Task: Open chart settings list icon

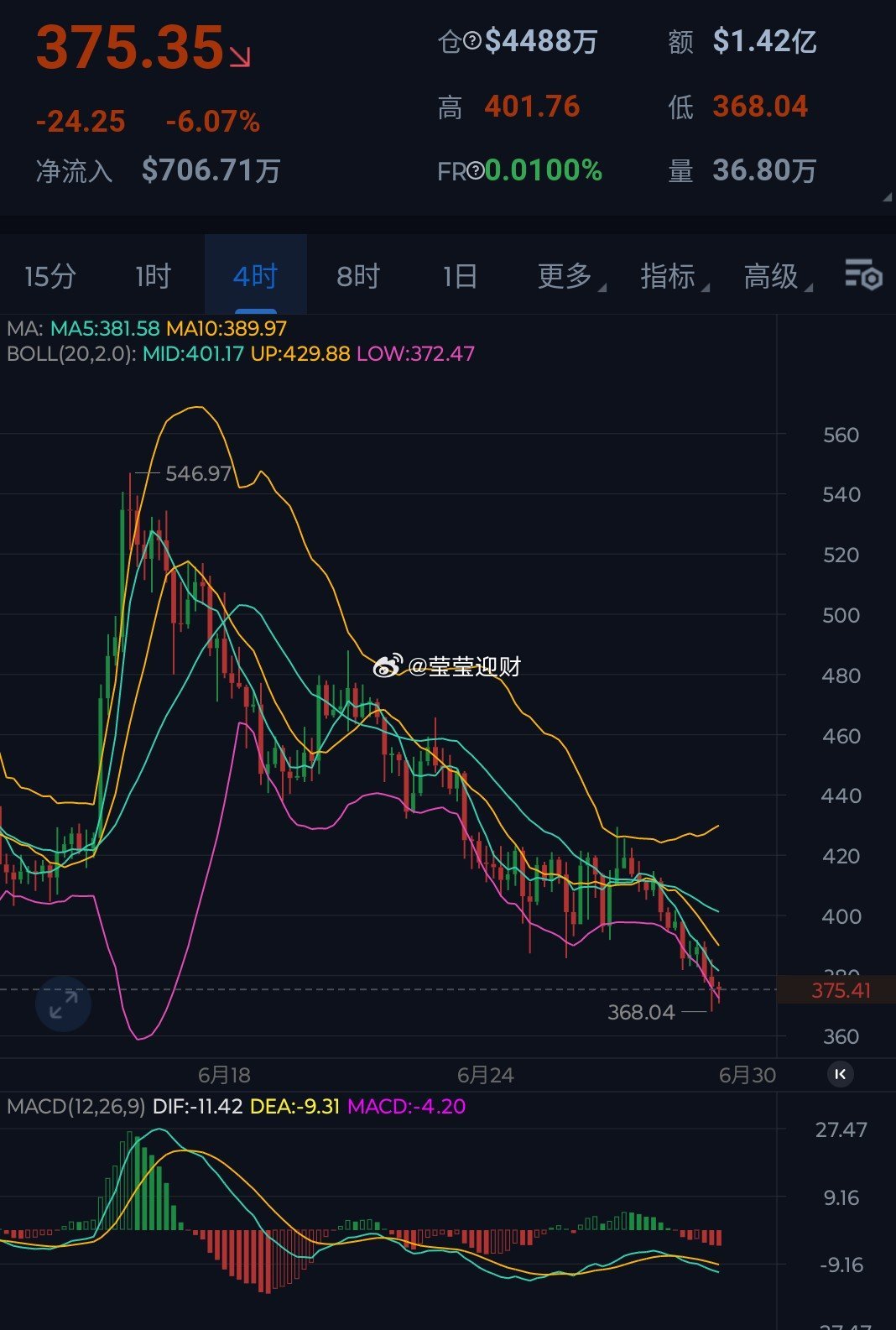Action: (863, 275)
